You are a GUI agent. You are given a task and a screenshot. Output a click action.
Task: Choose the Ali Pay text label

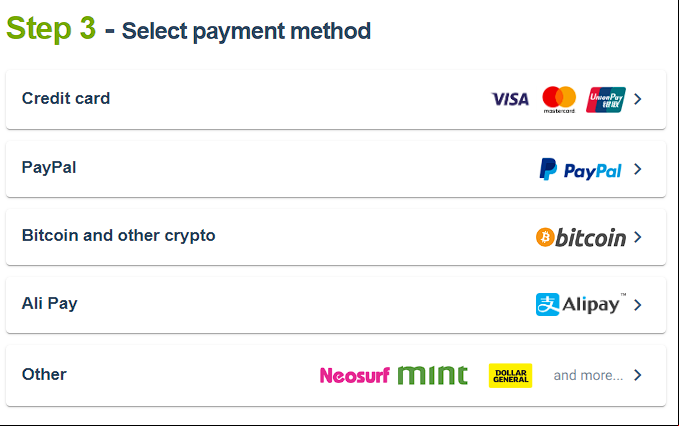(x=50, y=303)
